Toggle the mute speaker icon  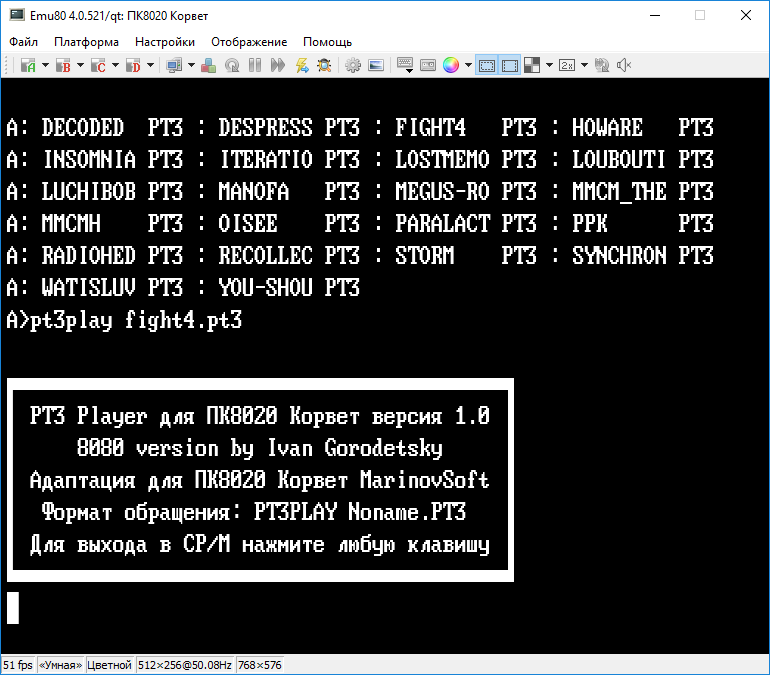[625, 65]
